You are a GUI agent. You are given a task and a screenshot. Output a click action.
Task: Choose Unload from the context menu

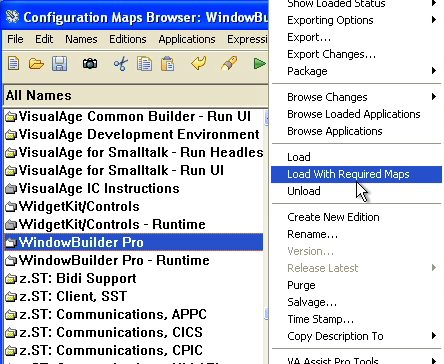point(356,191)
